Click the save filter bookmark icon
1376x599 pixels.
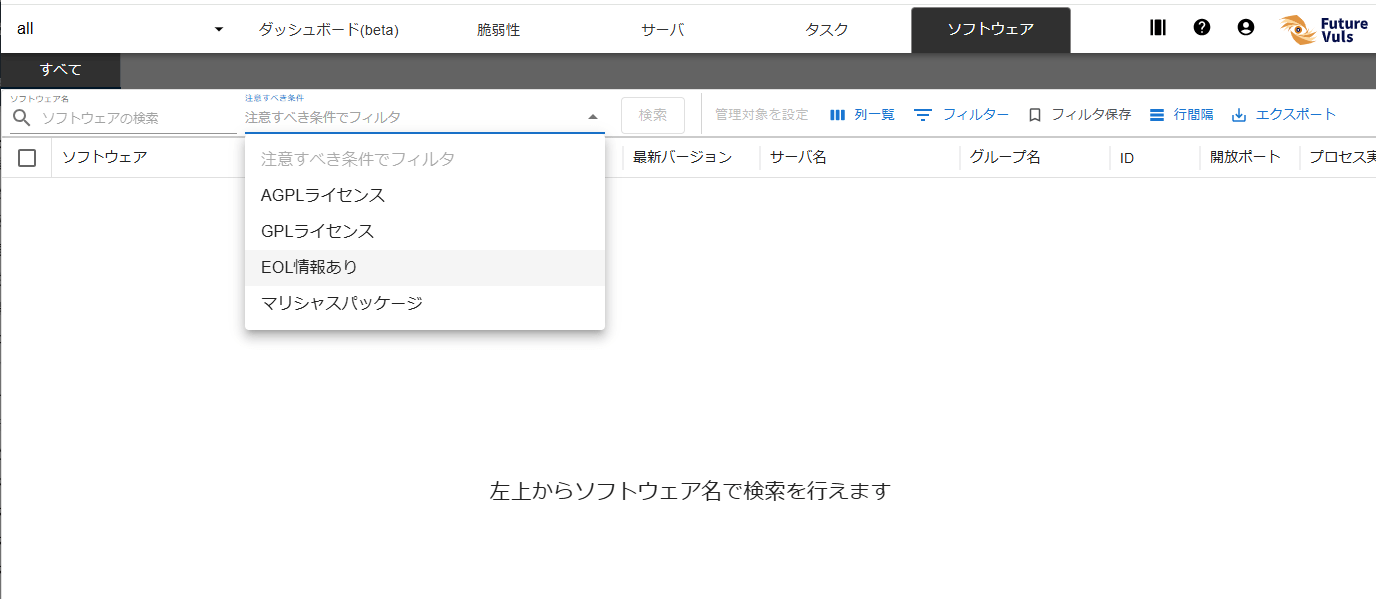pyautogui.click(x=1035, y=115)
